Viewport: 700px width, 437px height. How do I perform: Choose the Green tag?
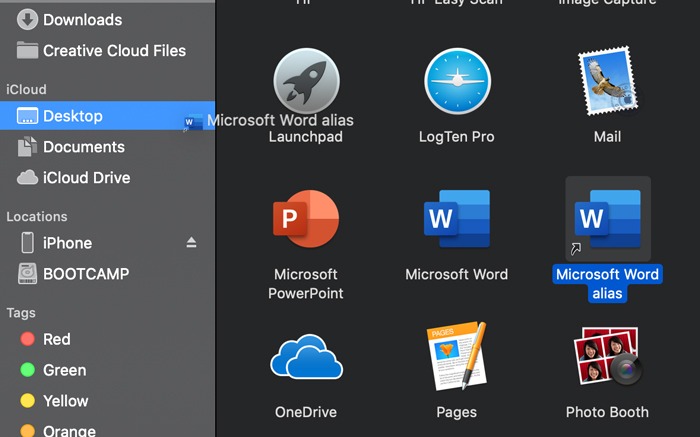click(x=64, y=370)
